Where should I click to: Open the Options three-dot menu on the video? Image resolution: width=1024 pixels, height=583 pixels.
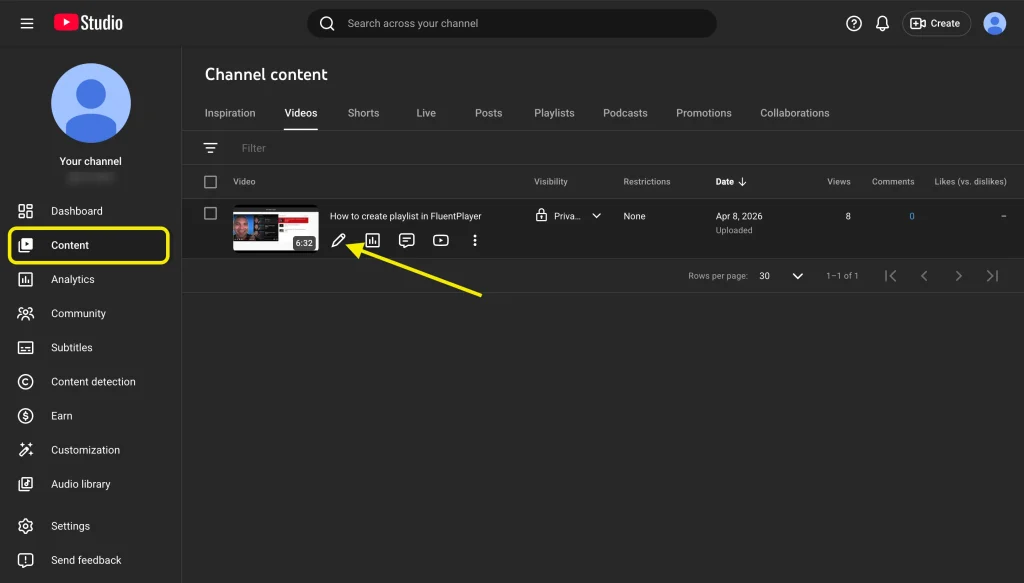474,240
